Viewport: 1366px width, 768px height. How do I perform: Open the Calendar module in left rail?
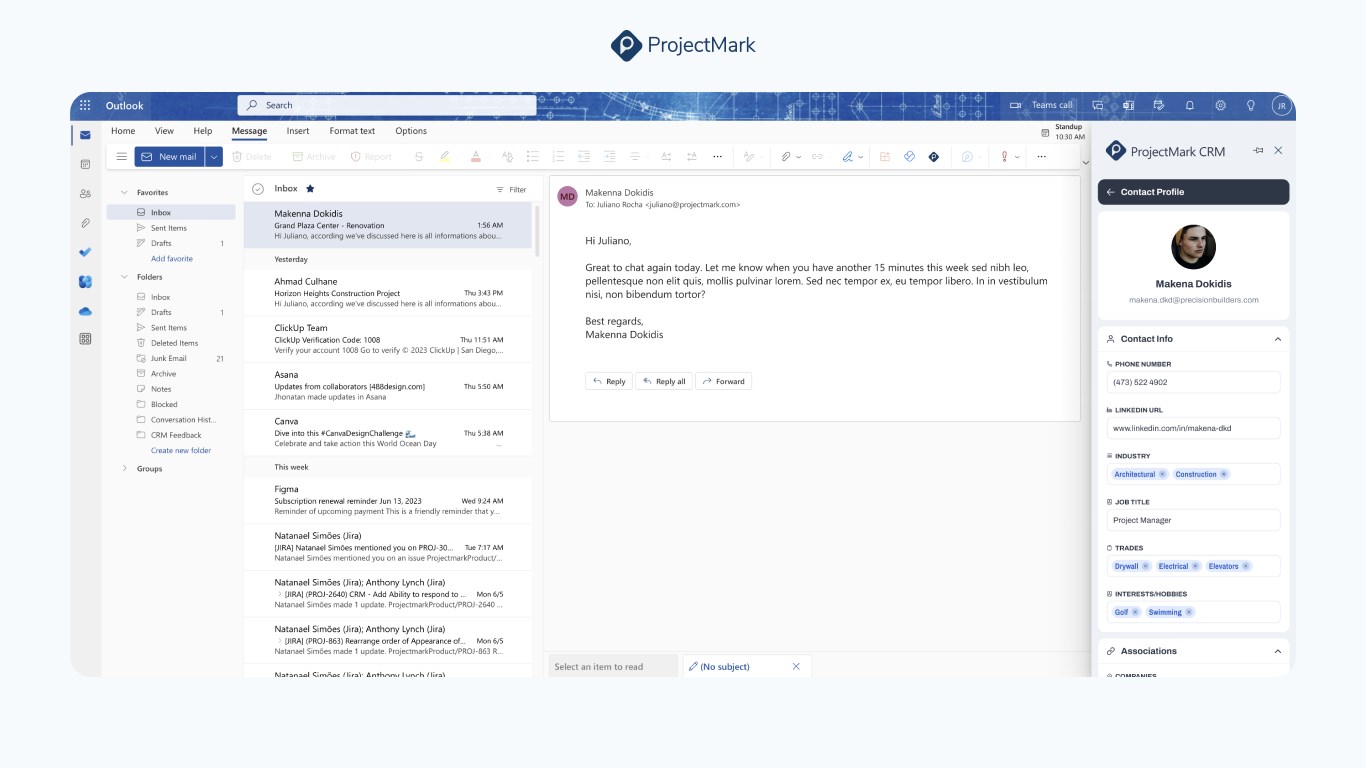tap(85, 164)
